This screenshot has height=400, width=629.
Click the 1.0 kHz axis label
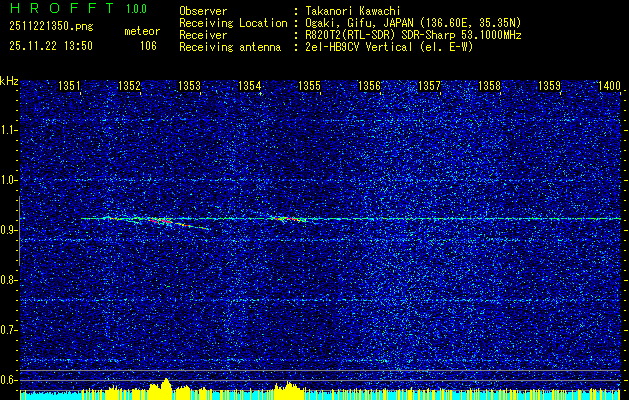tap(7, 180)
